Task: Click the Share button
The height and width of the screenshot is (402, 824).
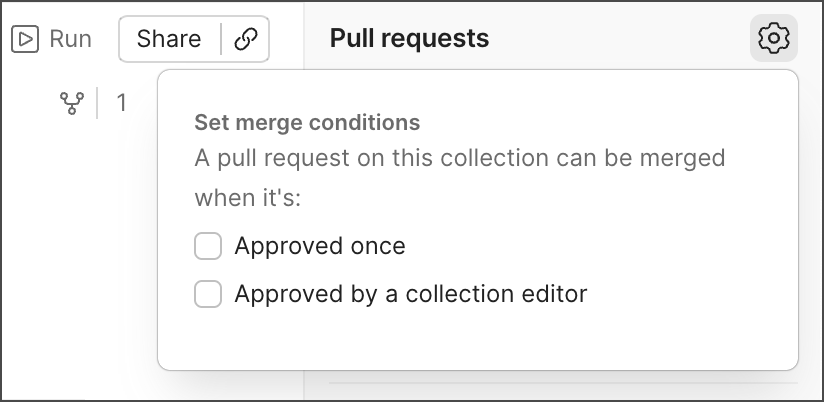Action: coord(169,39)
